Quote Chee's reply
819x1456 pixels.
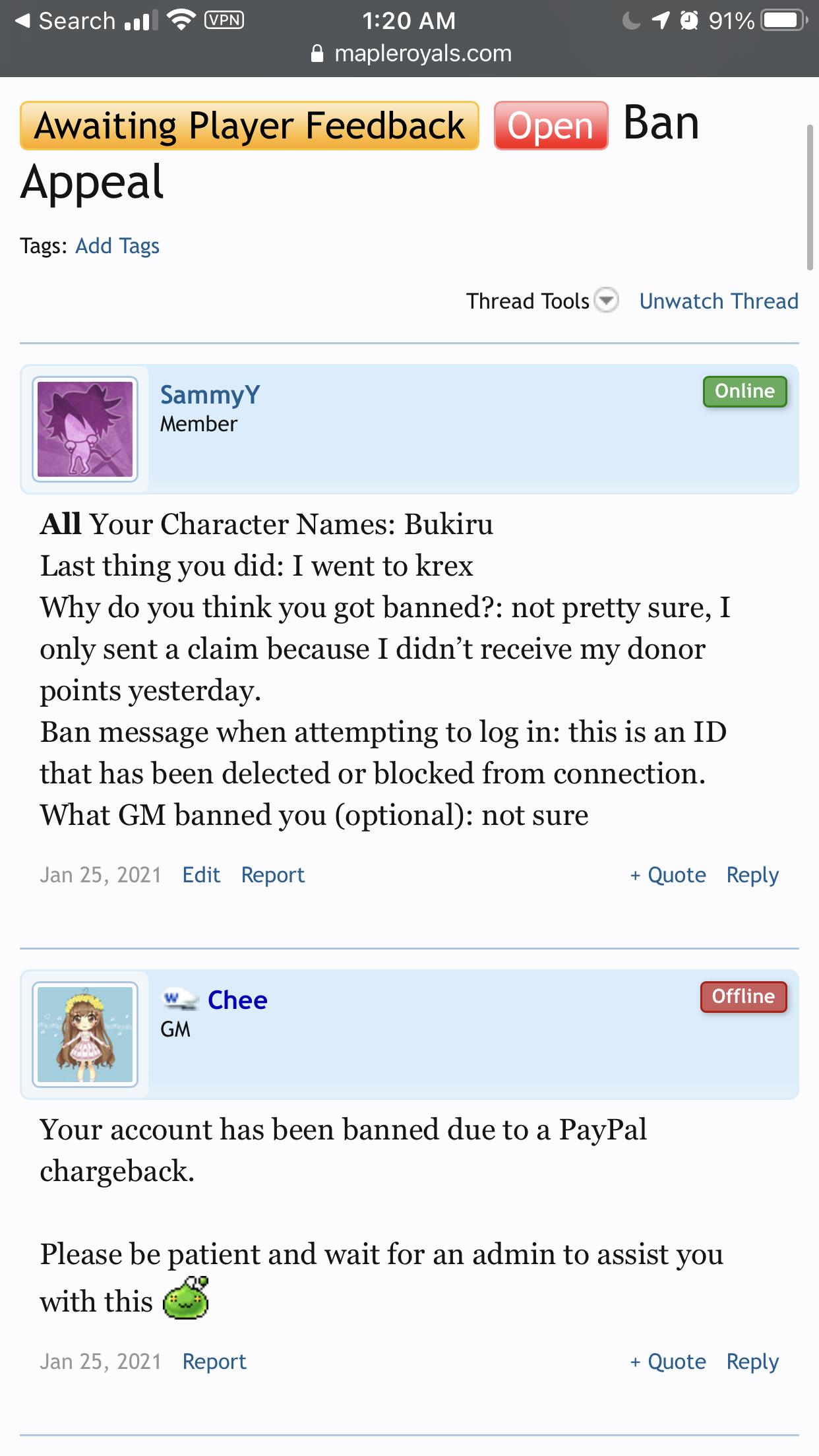[x=668, y=1362]
